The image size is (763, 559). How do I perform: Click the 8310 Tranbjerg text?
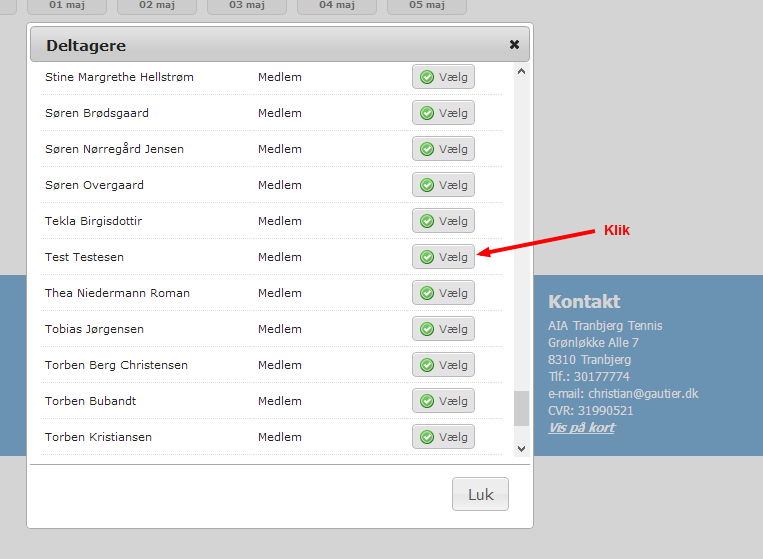point(590,360)
